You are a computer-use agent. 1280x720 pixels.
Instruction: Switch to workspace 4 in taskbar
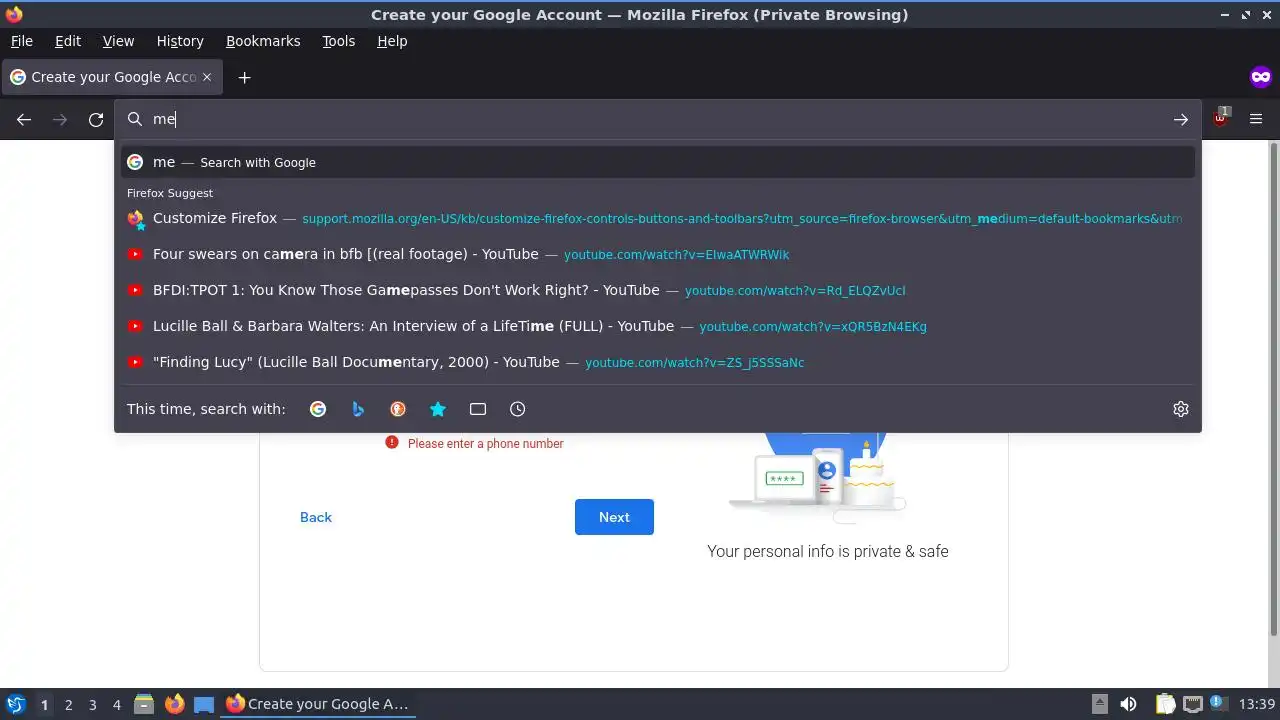tap(116, 705)
